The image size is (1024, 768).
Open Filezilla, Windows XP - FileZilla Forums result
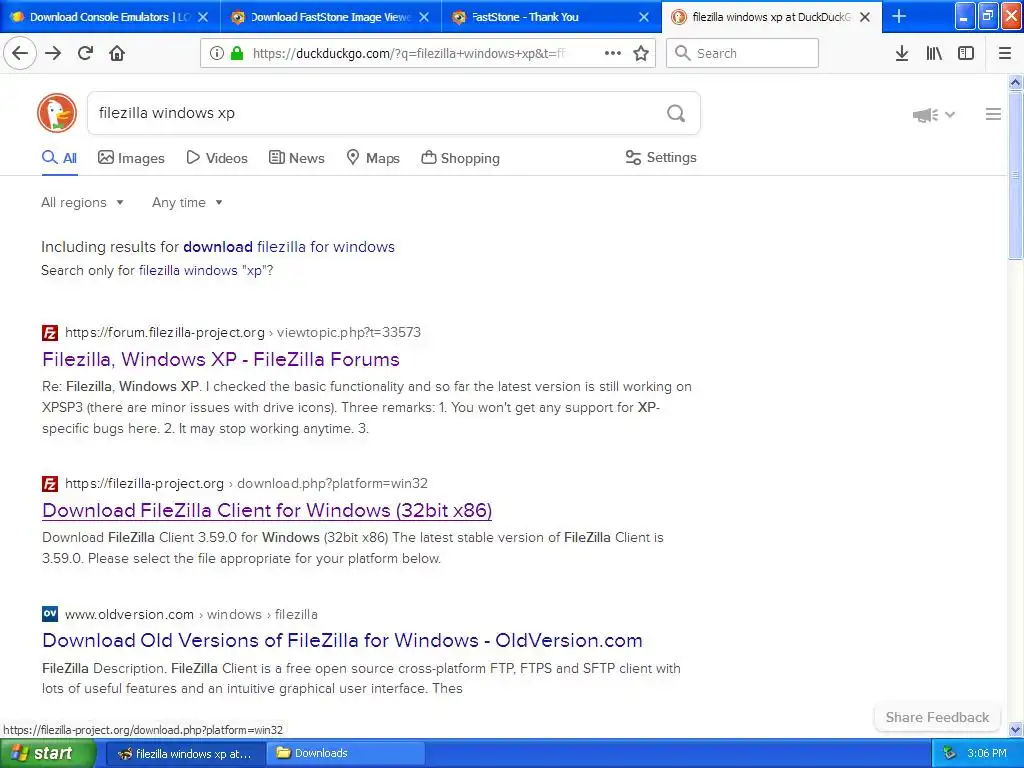221,359
